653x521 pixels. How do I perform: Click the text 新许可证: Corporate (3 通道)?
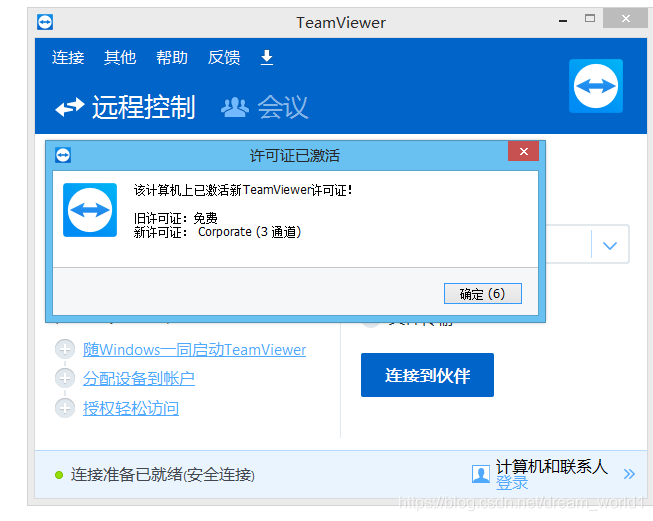[217, 232]
